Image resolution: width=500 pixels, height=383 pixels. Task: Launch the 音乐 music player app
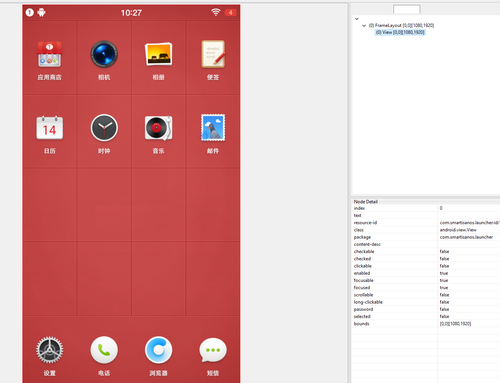pyautogui.click(x=158, y=128)
